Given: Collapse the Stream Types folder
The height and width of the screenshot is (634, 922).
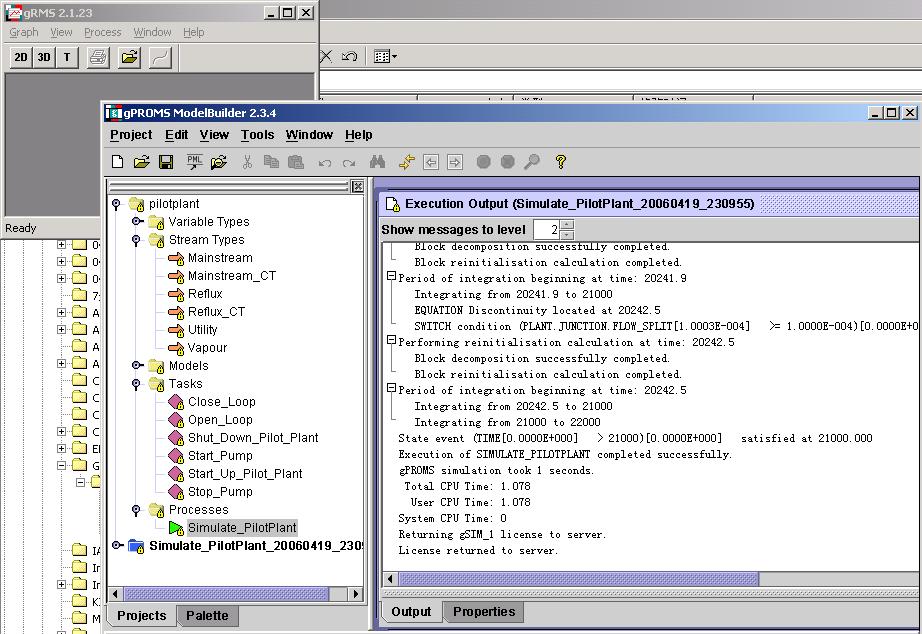Looking at the screenshot, I should point(136,240).
